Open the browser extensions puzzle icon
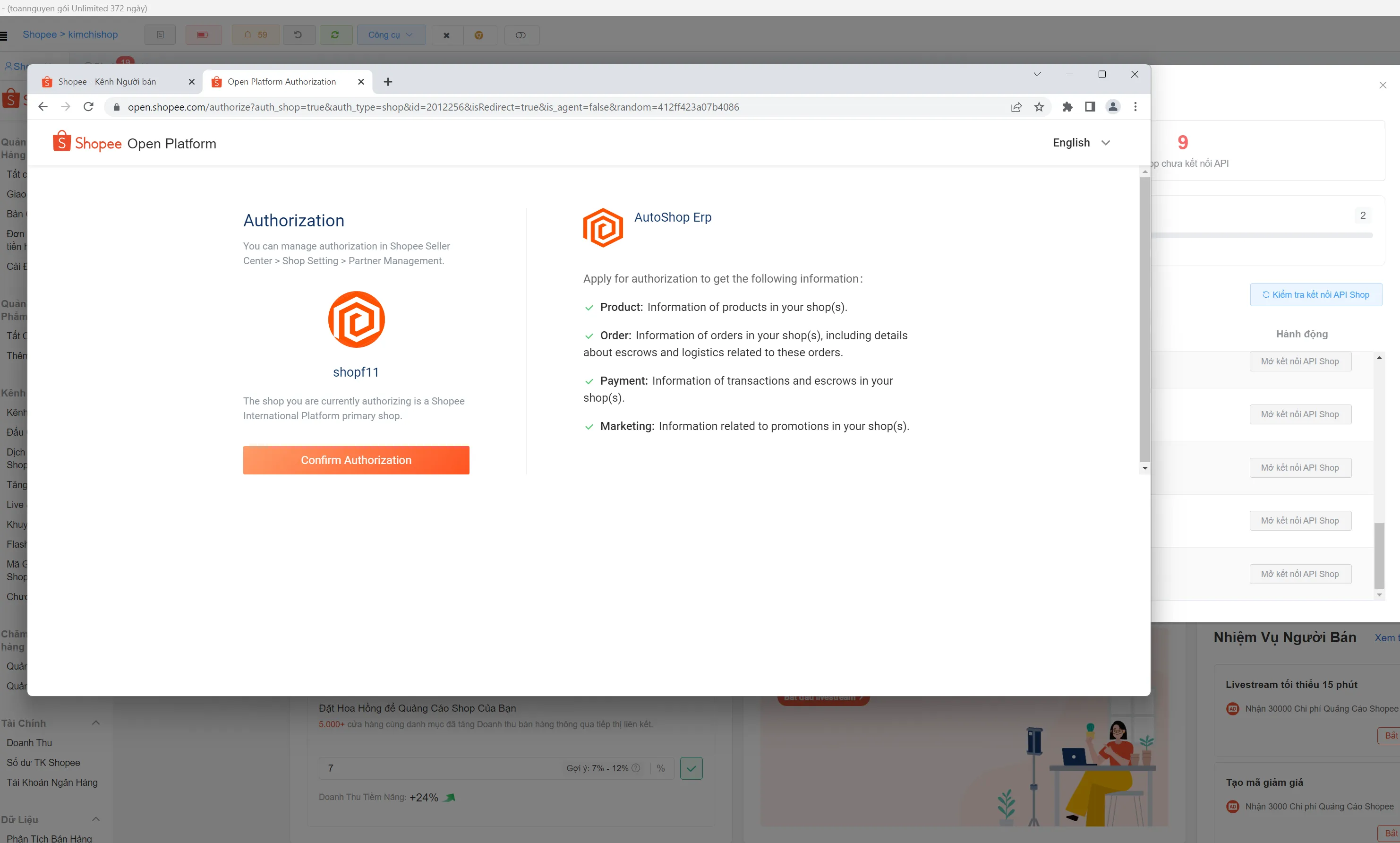This screenshot has height=843, width=1400. [x=1067, y=107]
